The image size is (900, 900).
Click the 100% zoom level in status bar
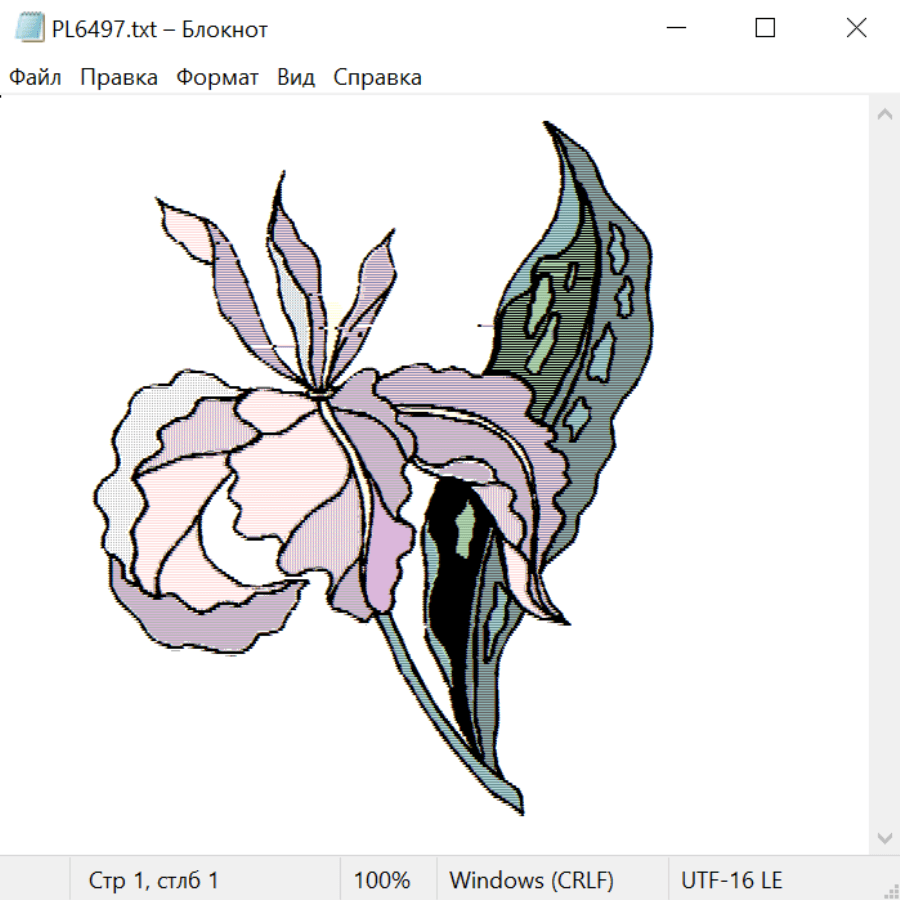pyautogui.click(x=382, y=881)
